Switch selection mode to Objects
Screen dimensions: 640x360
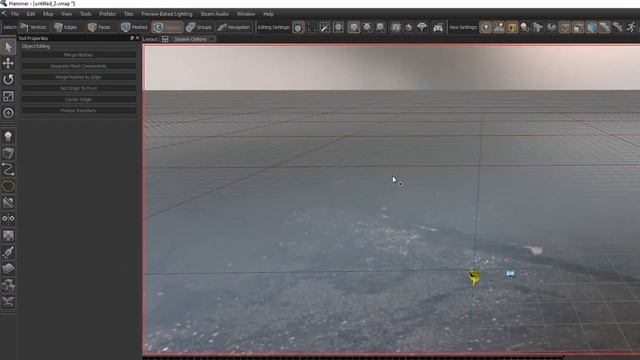pos(167,27)
